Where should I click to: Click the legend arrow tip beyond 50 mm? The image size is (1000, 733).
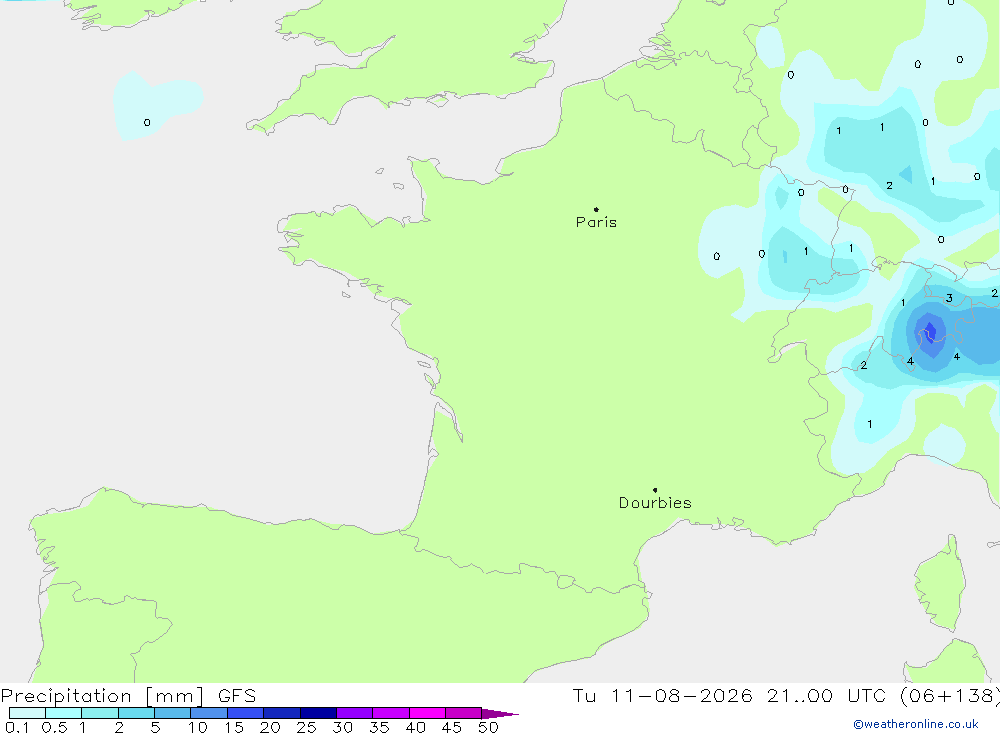(500, 713)
